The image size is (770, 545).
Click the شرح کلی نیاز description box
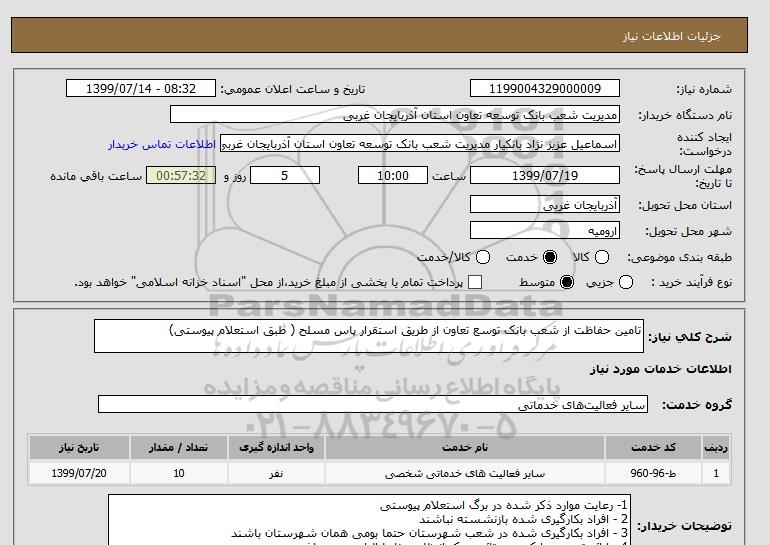tap(369, 336)
